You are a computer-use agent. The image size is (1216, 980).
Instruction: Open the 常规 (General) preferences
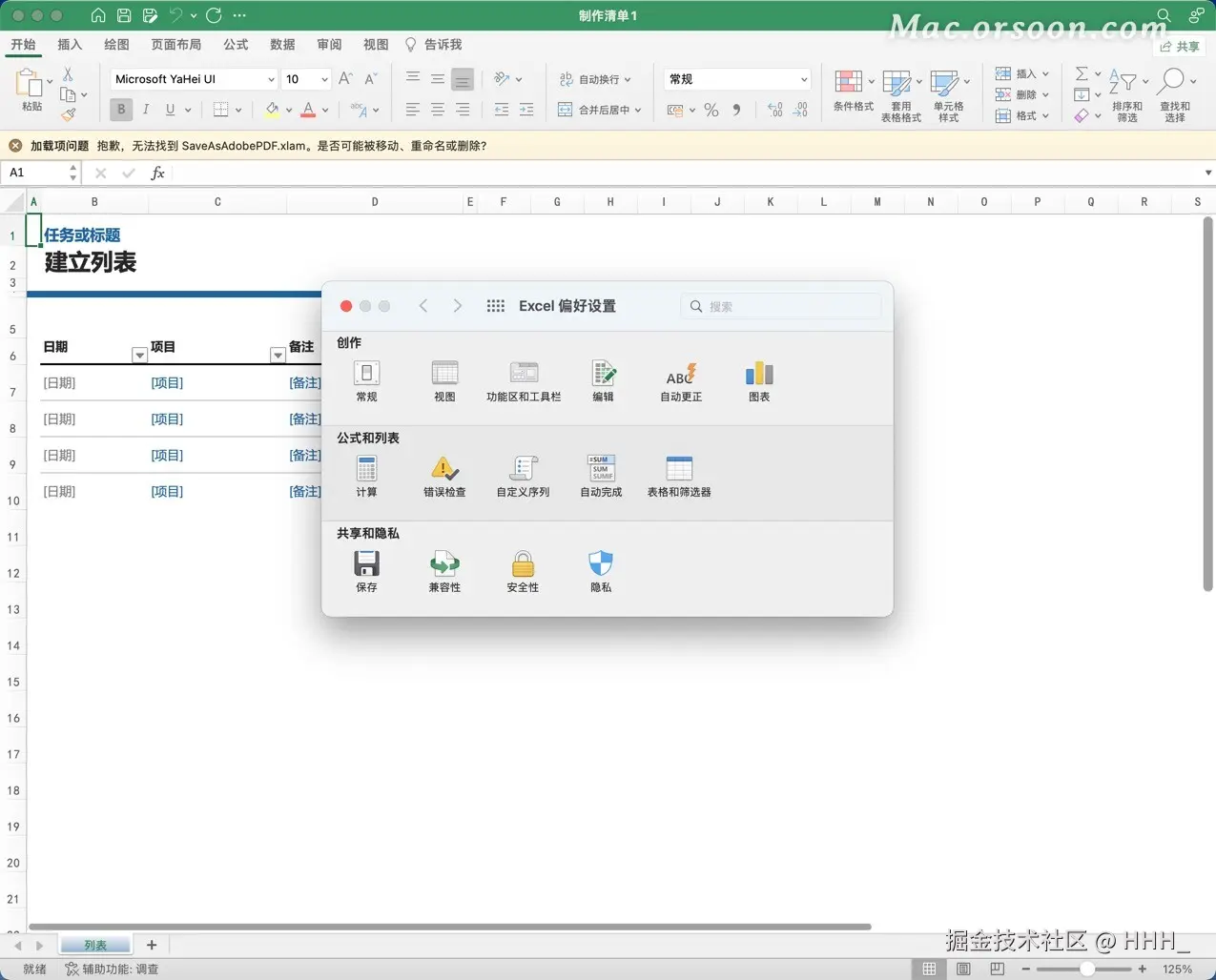click(x=366, y=380)
